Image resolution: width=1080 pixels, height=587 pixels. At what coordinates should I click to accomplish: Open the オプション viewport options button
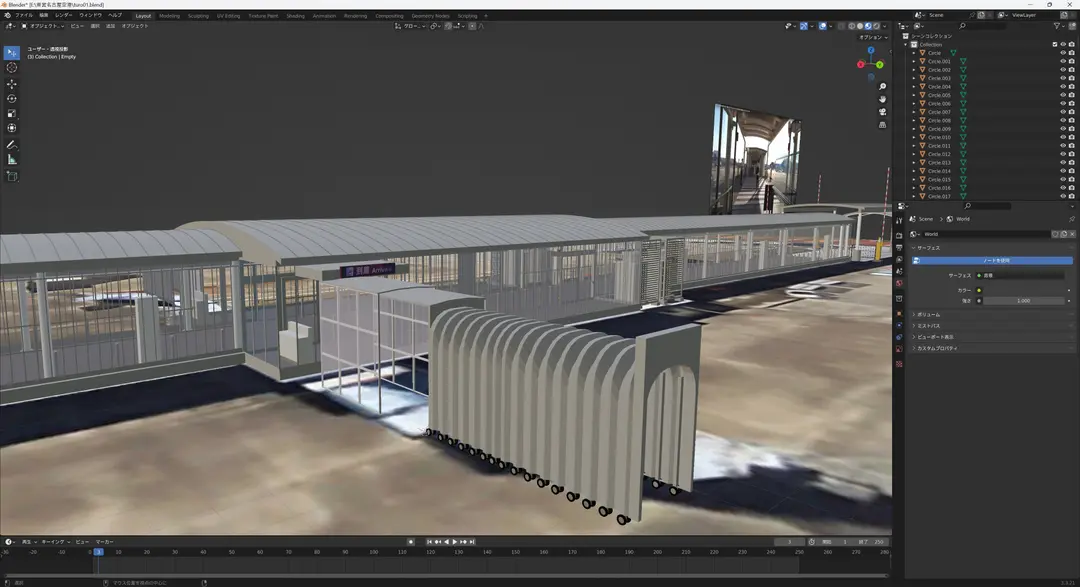pos(873,37)
